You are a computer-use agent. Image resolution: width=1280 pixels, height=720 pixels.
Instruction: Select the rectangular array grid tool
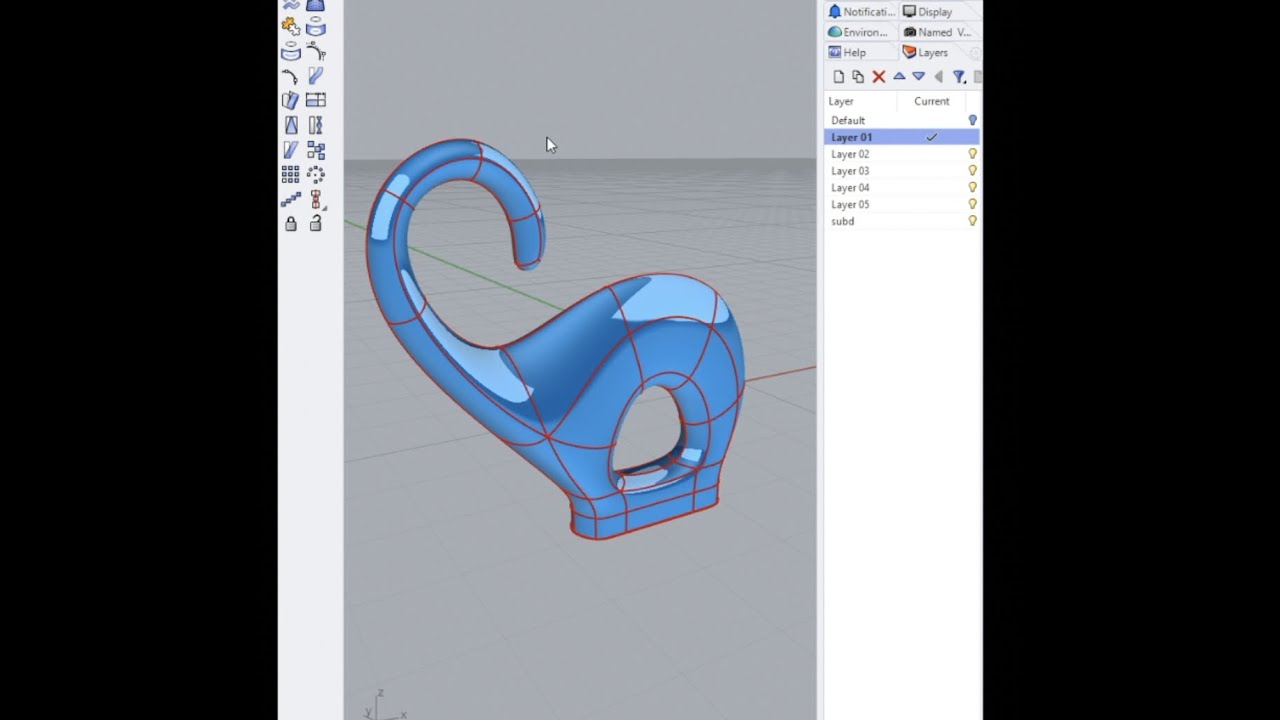pyautogui.click(x=291, y=174)
